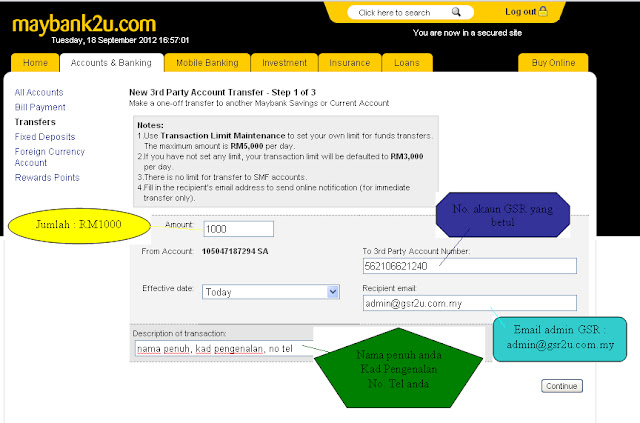Click the From Account number 105047187294 SA
Viewport: 640px width, 423px height.
point(235,251)
